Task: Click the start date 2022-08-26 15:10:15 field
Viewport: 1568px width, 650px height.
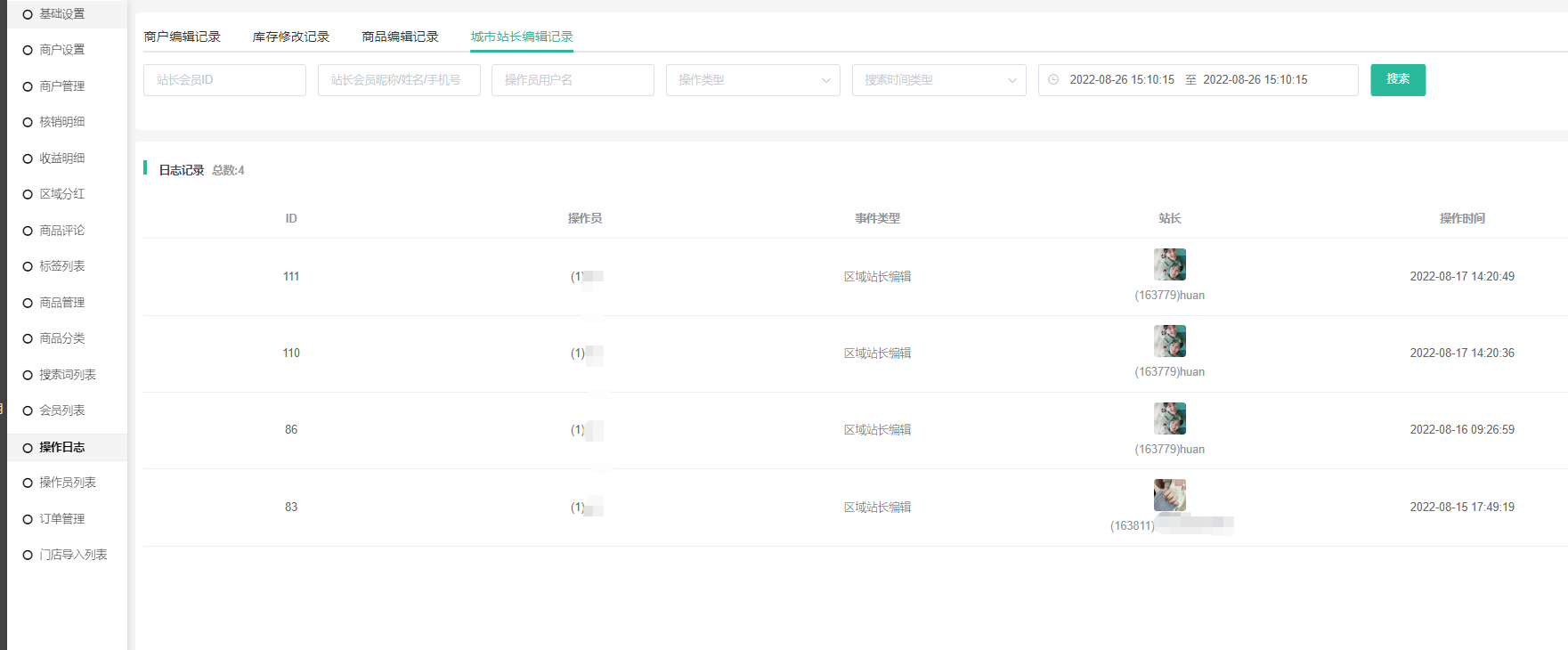Action: pyautogui.click(x=1121, y=80)
